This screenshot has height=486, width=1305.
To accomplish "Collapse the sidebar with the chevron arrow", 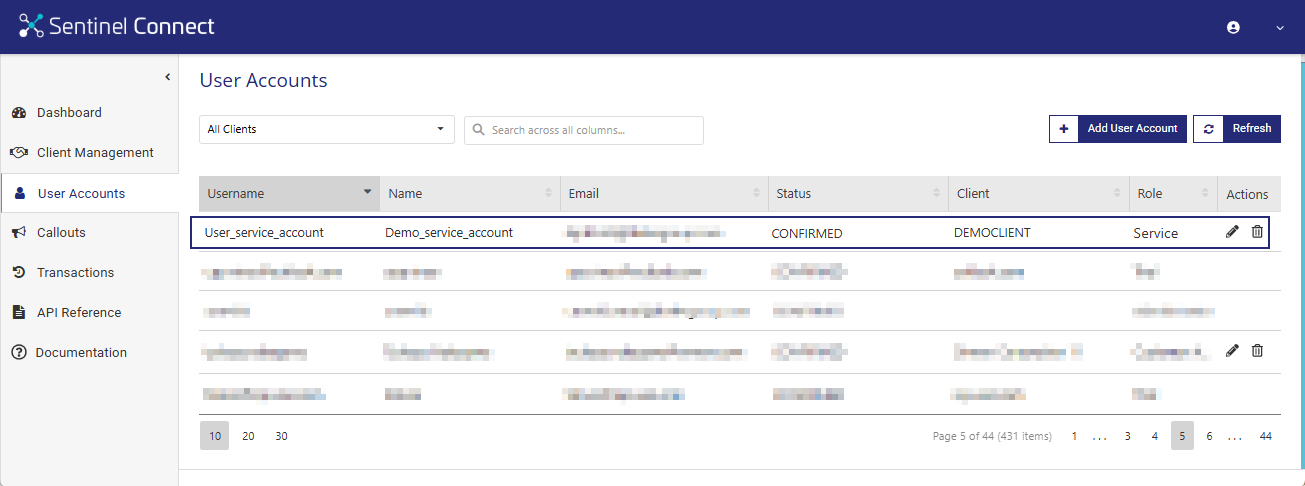I will [167, 77].
